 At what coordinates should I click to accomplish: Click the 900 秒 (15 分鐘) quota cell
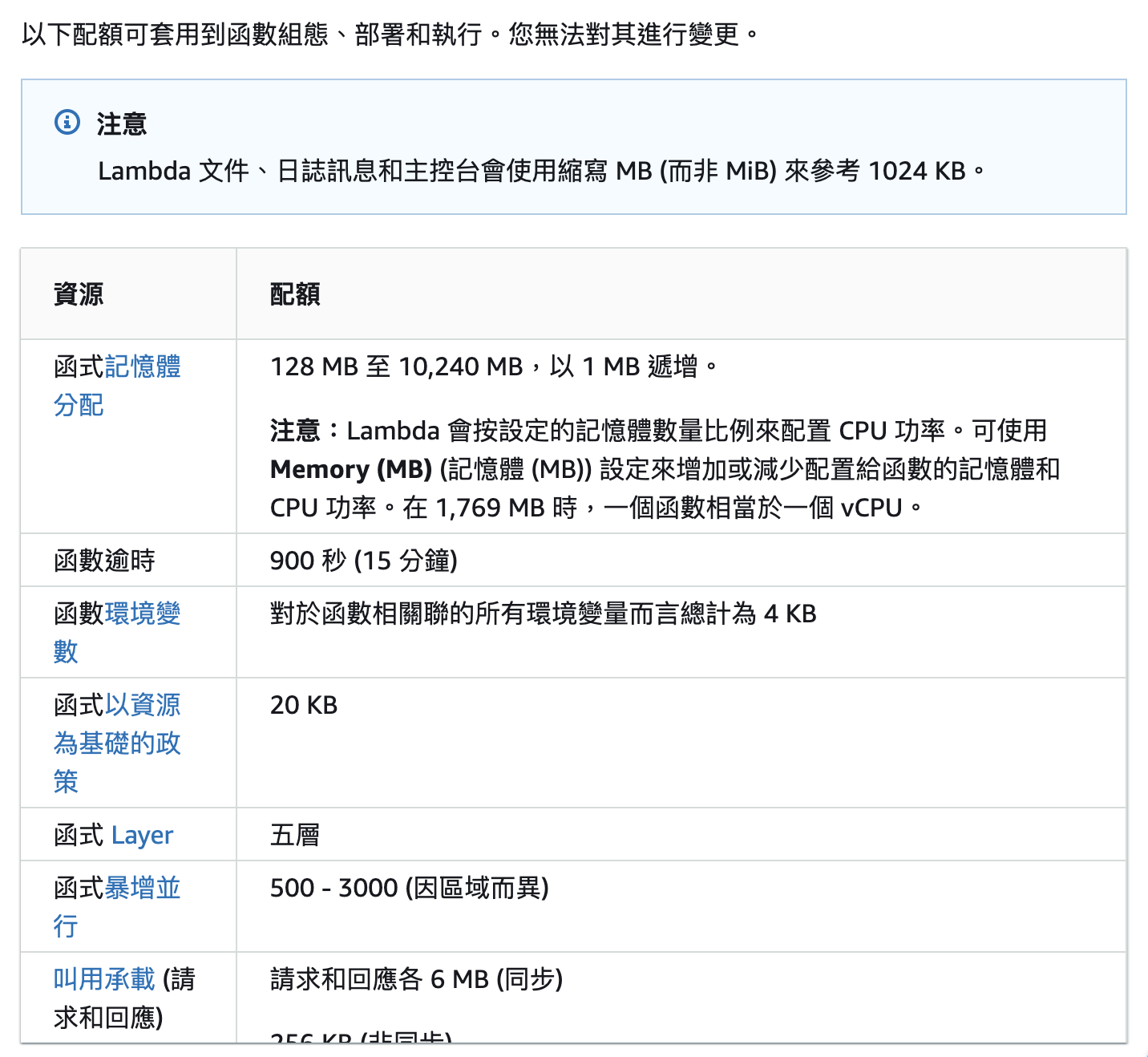(363, 561)
